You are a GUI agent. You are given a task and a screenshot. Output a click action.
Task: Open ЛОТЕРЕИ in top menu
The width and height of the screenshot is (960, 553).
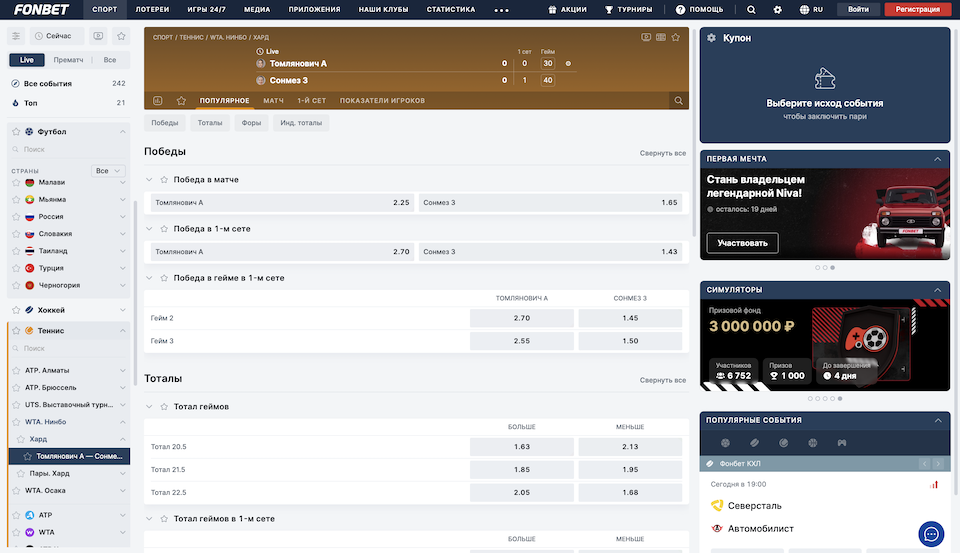point(152,10)
